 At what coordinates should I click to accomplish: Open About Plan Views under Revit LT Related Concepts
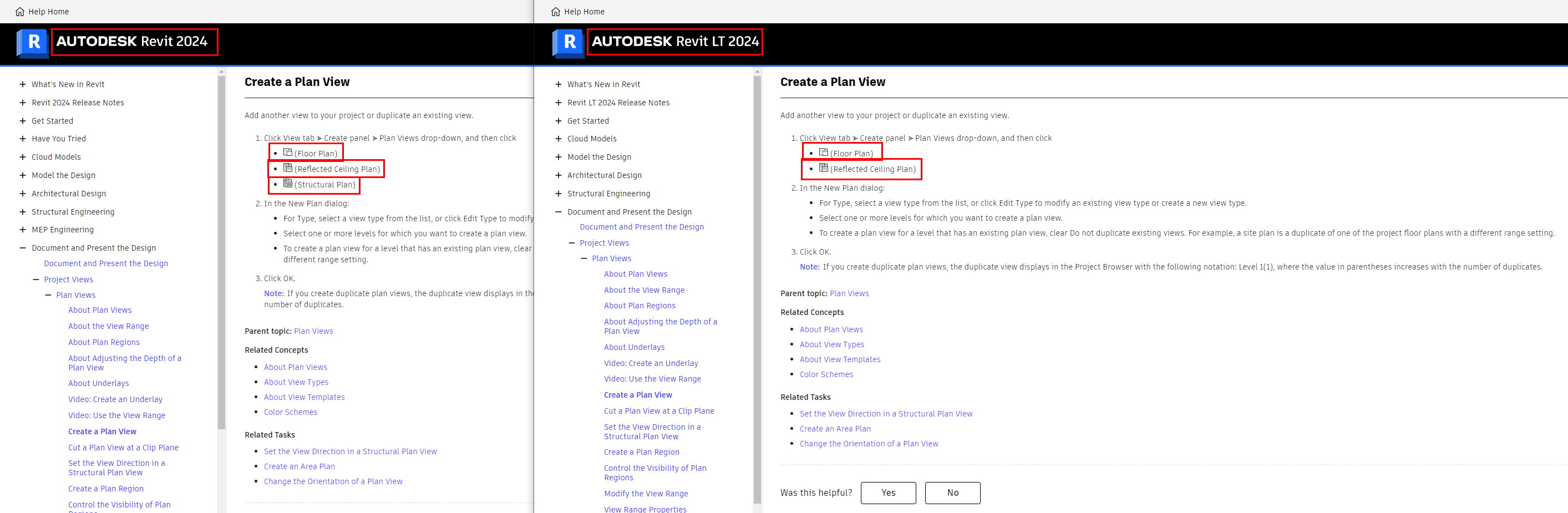click(x=831, y=329)
